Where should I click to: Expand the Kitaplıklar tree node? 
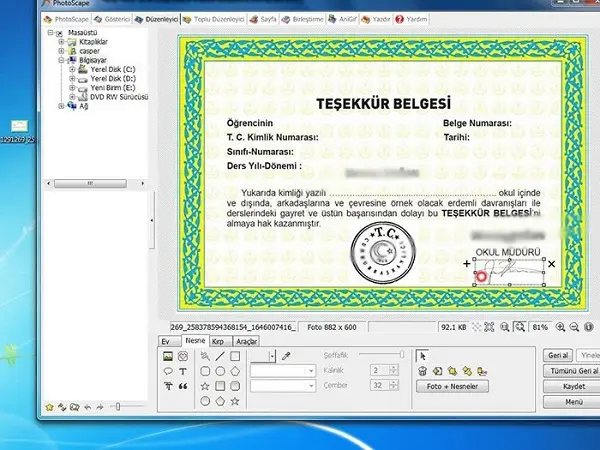61,41
